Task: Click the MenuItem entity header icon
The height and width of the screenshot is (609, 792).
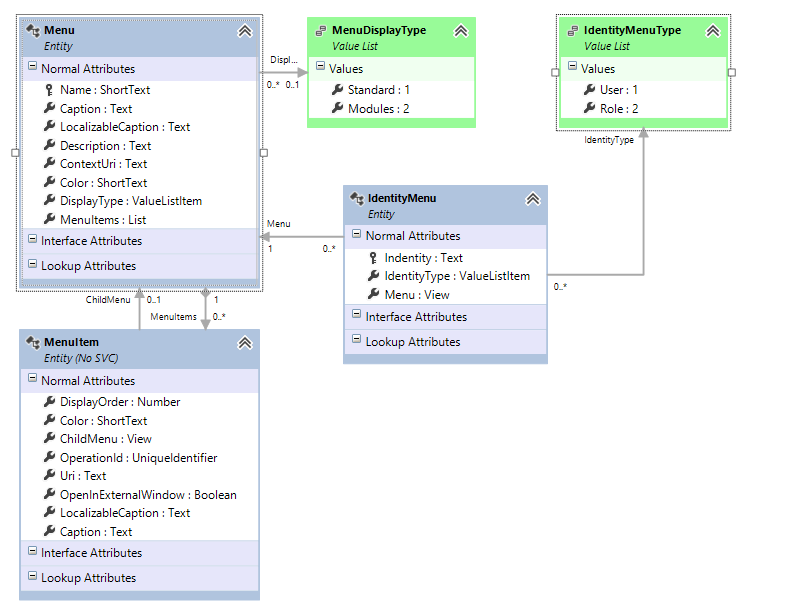Action: click(x=33, y=343)
